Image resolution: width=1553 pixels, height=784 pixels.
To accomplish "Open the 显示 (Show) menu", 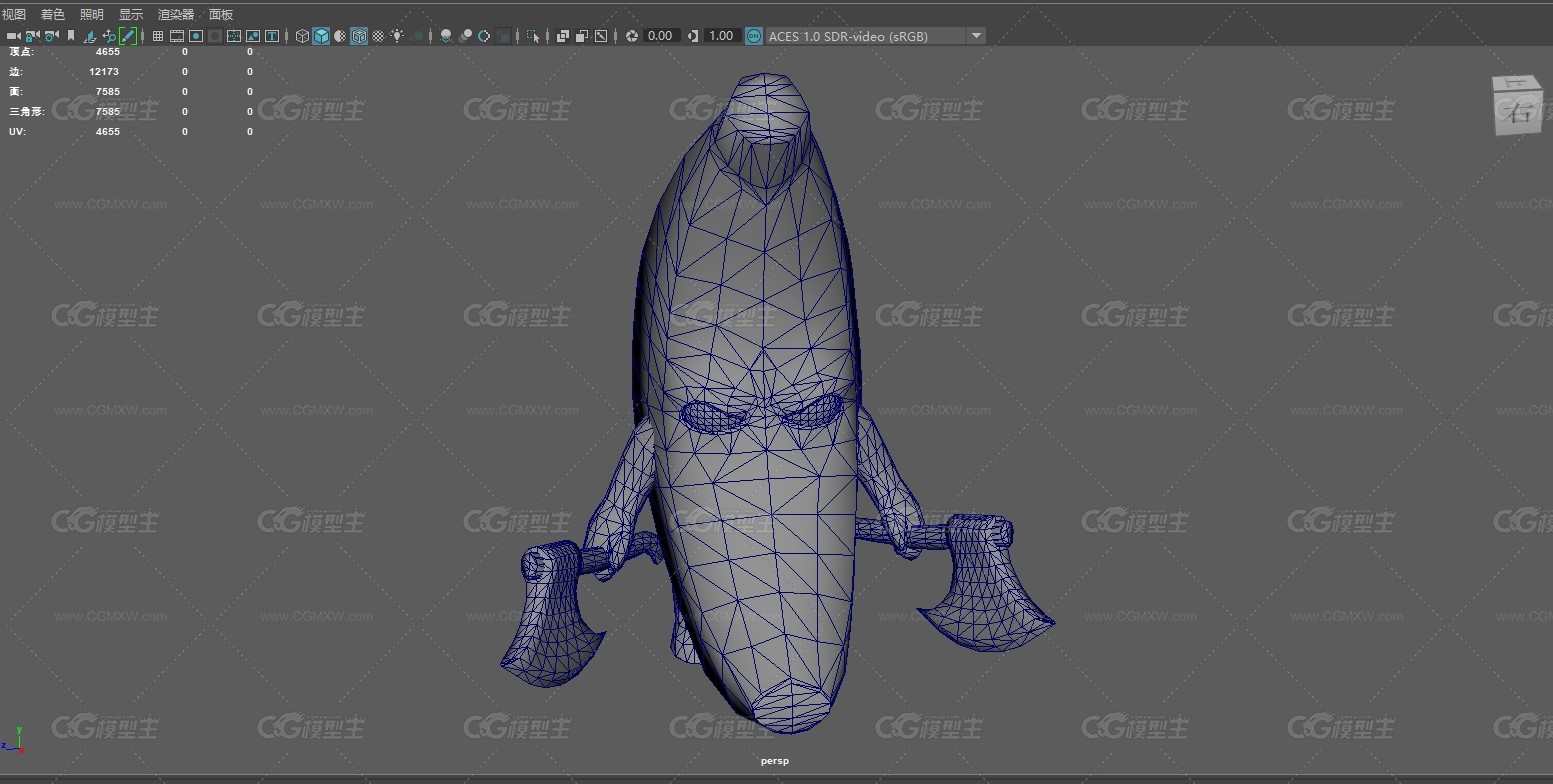I will [131, 14].
